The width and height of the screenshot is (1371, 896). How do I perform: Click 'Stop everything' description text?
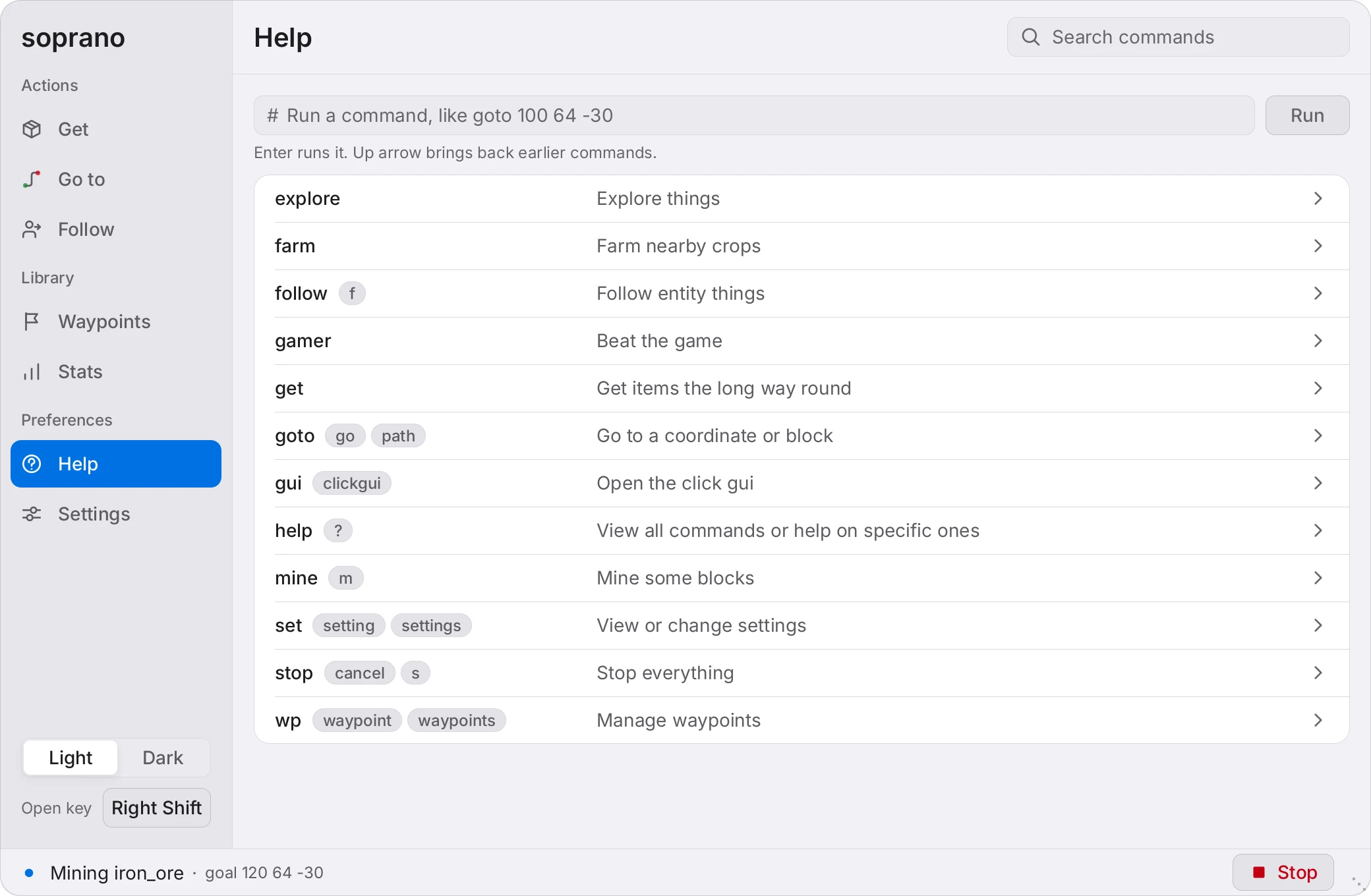pyautogui.click(x=665, y=673)
